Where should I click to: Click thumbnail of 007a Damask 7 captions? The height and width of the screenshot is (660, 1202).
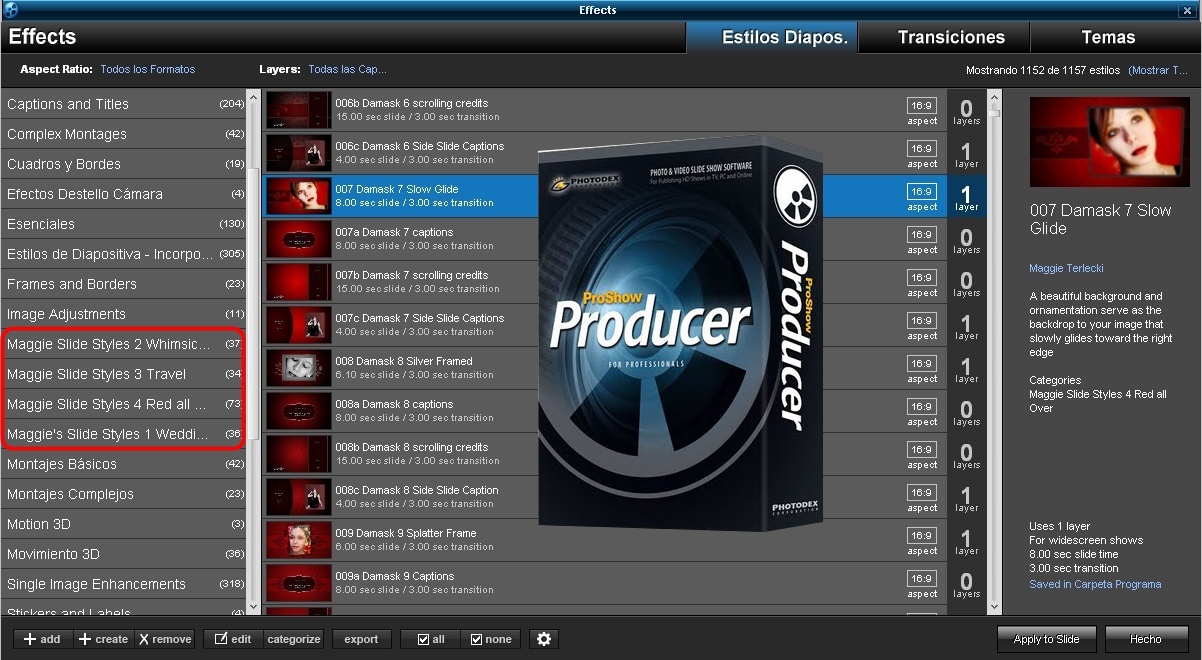(x=298, y=239)
